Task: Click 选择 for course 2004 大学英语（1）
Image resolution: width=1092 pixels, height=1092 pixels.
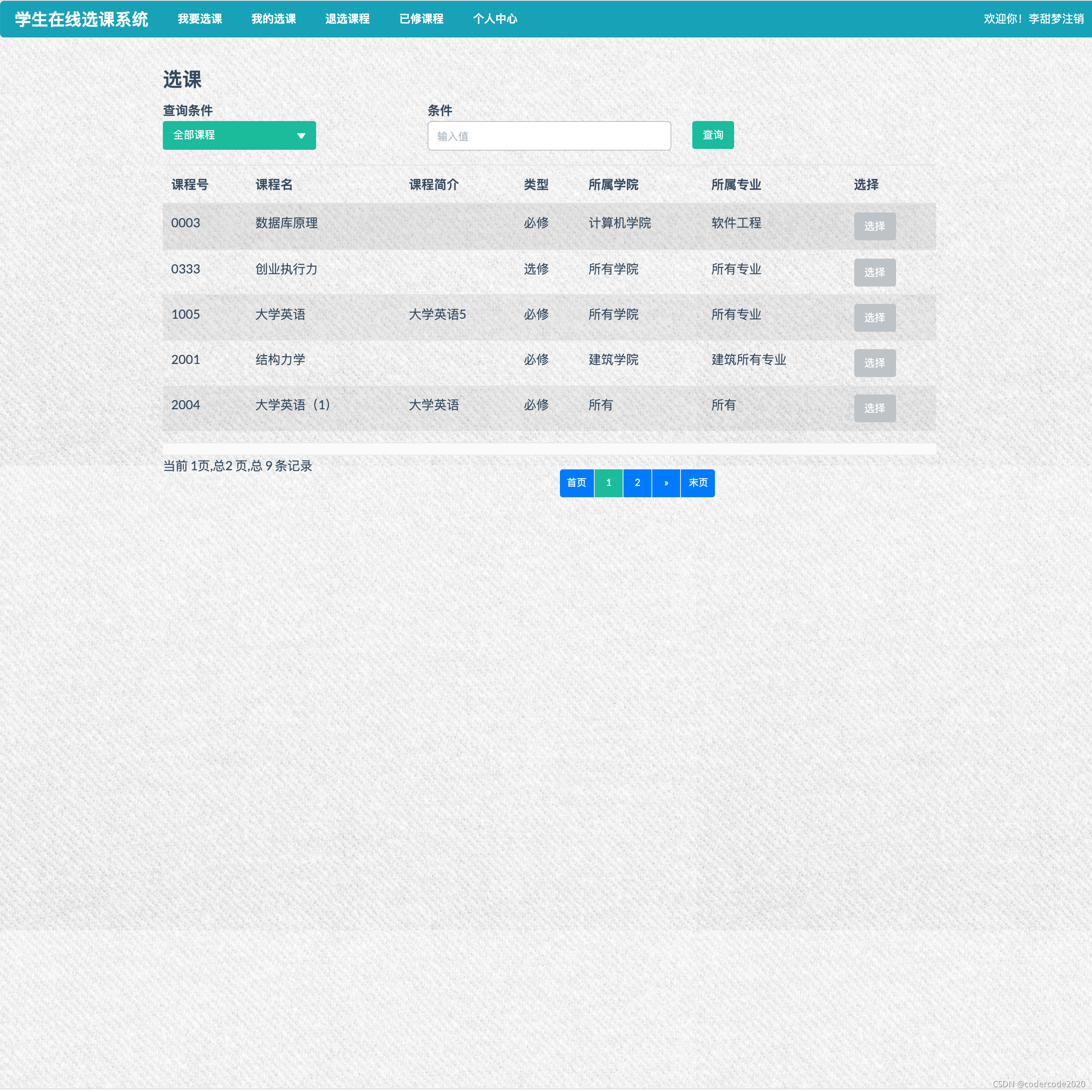Action: pyautogui.click(x=874, y=408)
